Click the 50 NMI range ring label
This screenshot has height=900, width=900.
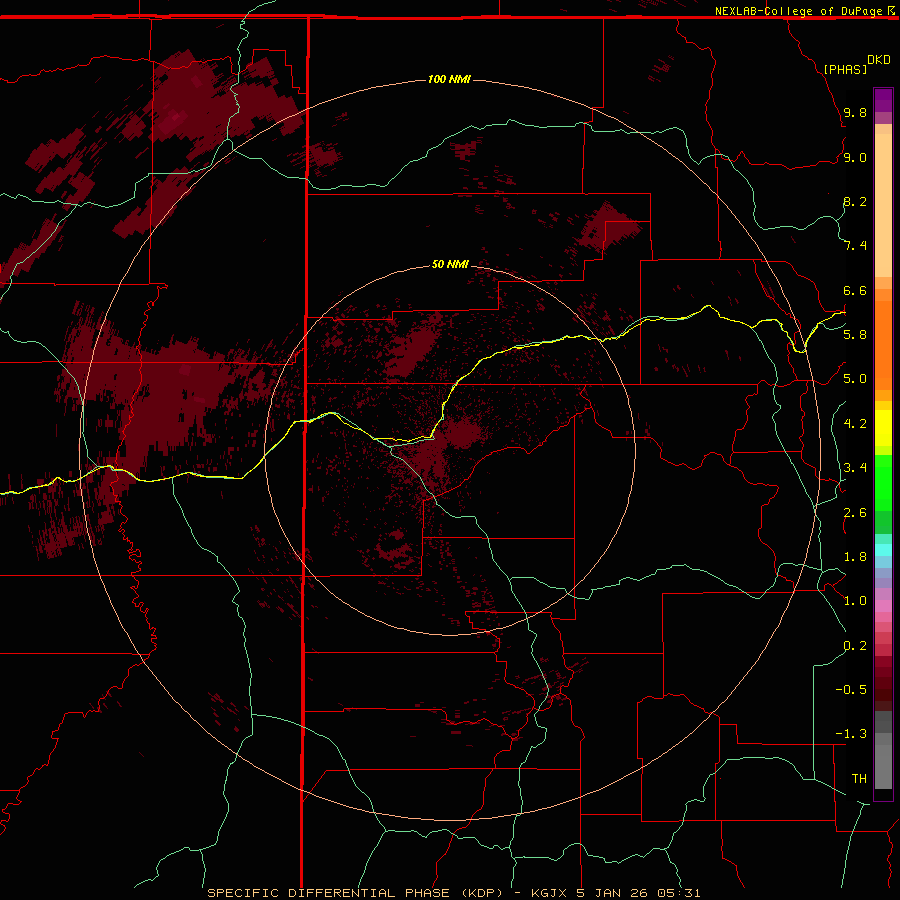point(450,264)
